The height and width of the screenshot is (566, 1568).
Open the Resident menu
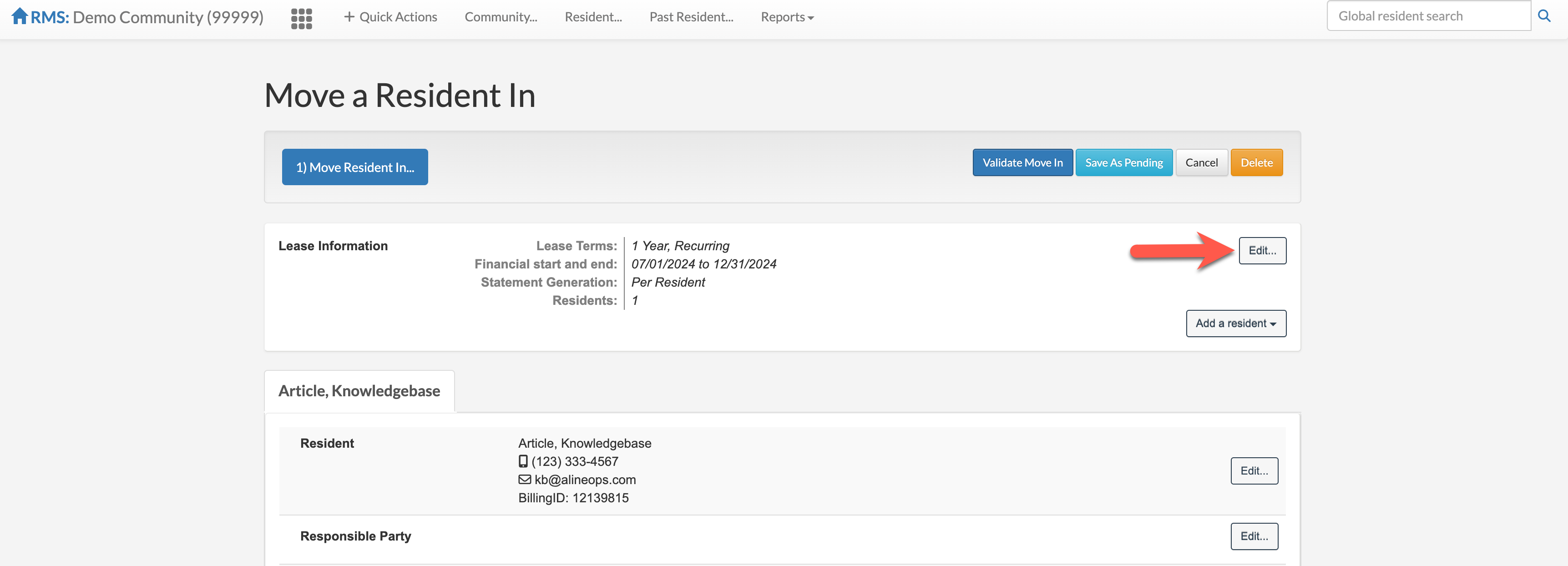[x=593, y=17]
